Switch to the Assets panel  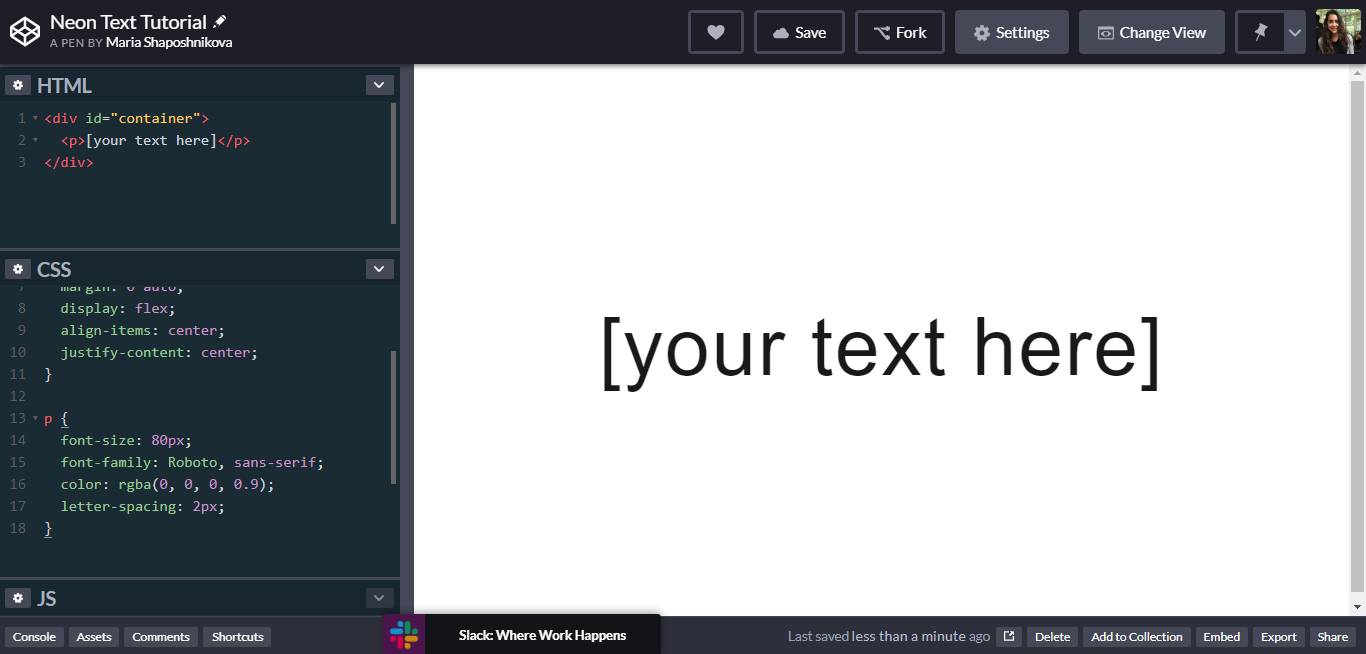[x=93, y=636]
